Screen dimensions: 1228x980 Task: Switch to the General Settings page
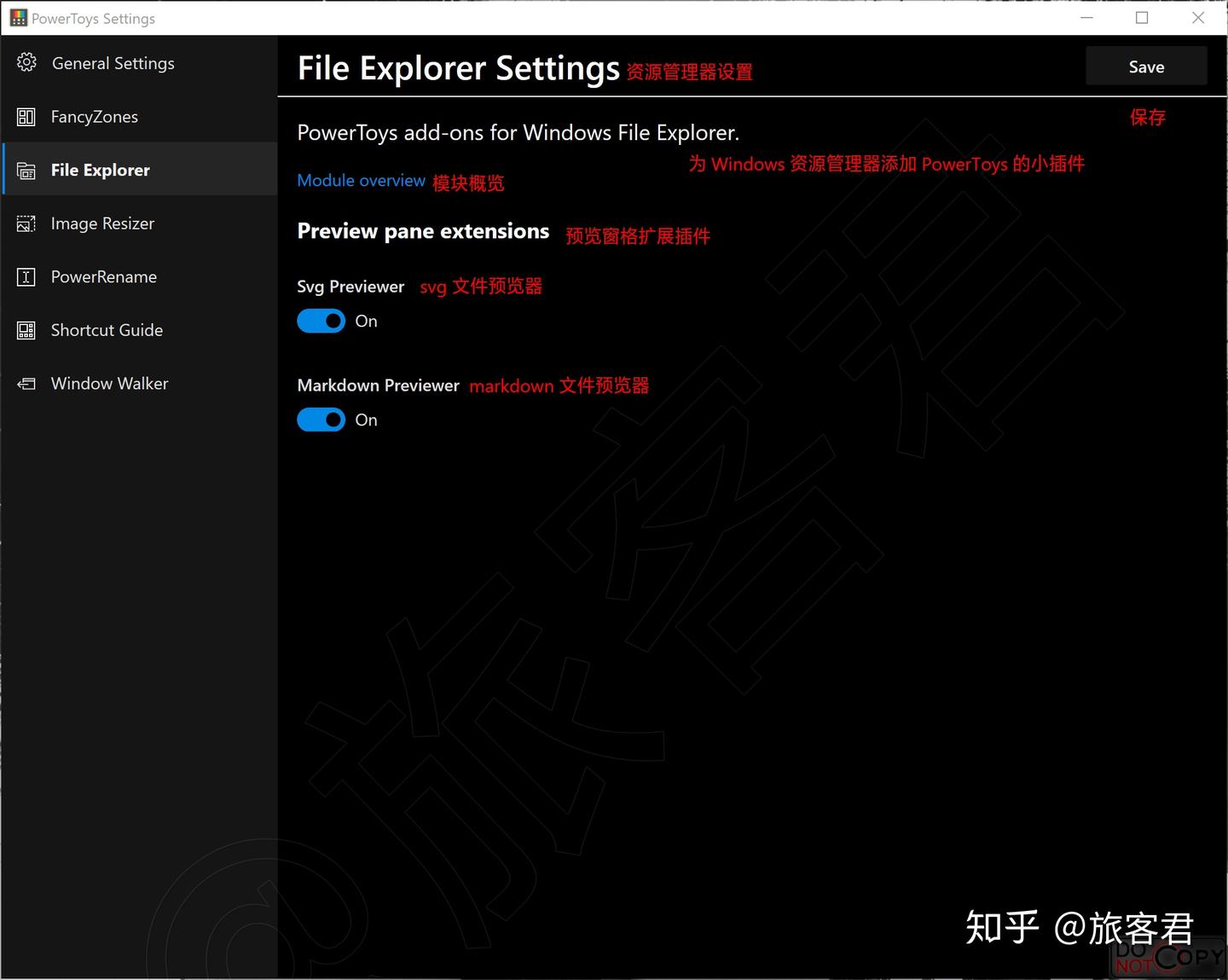(x=113, y=62)
